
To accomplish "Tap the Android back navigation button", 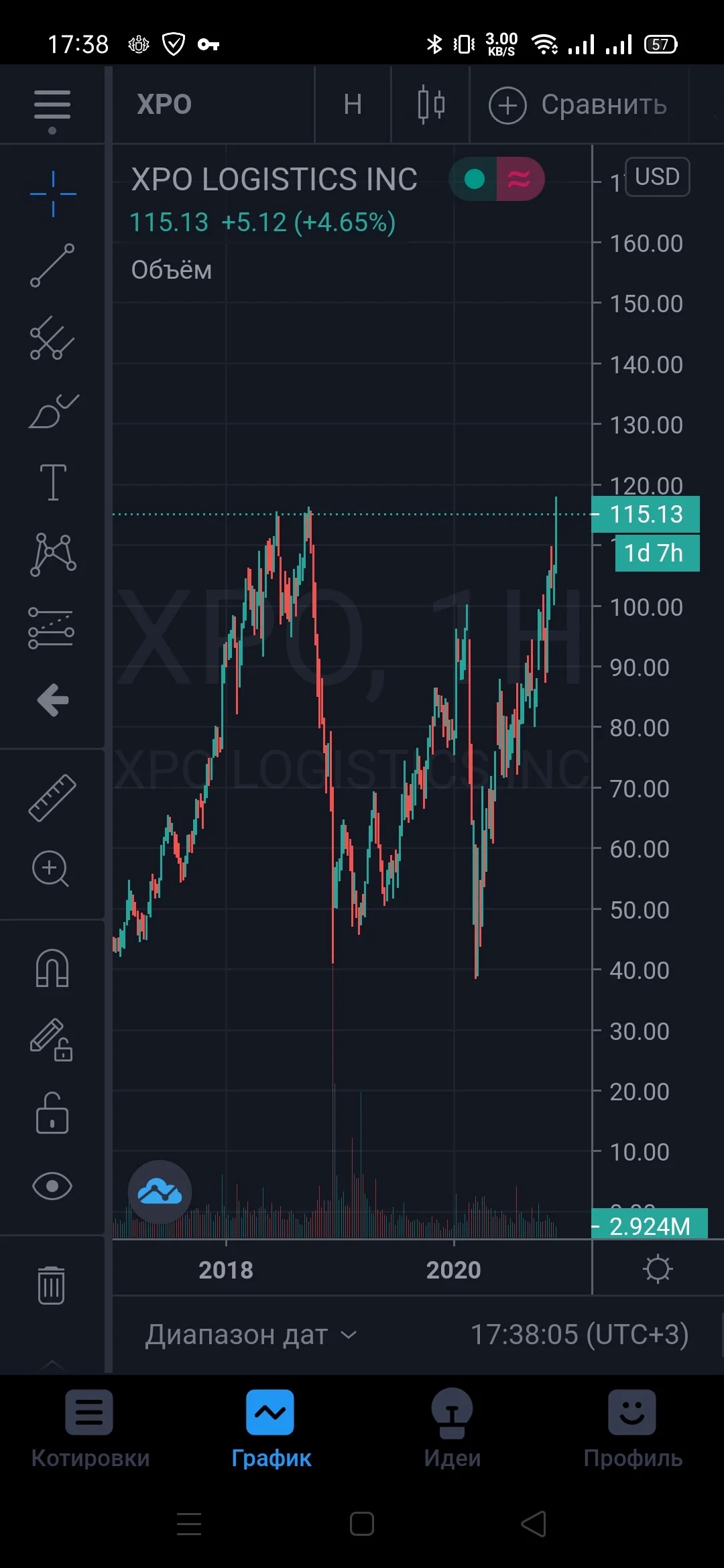I will [534, 1524].
